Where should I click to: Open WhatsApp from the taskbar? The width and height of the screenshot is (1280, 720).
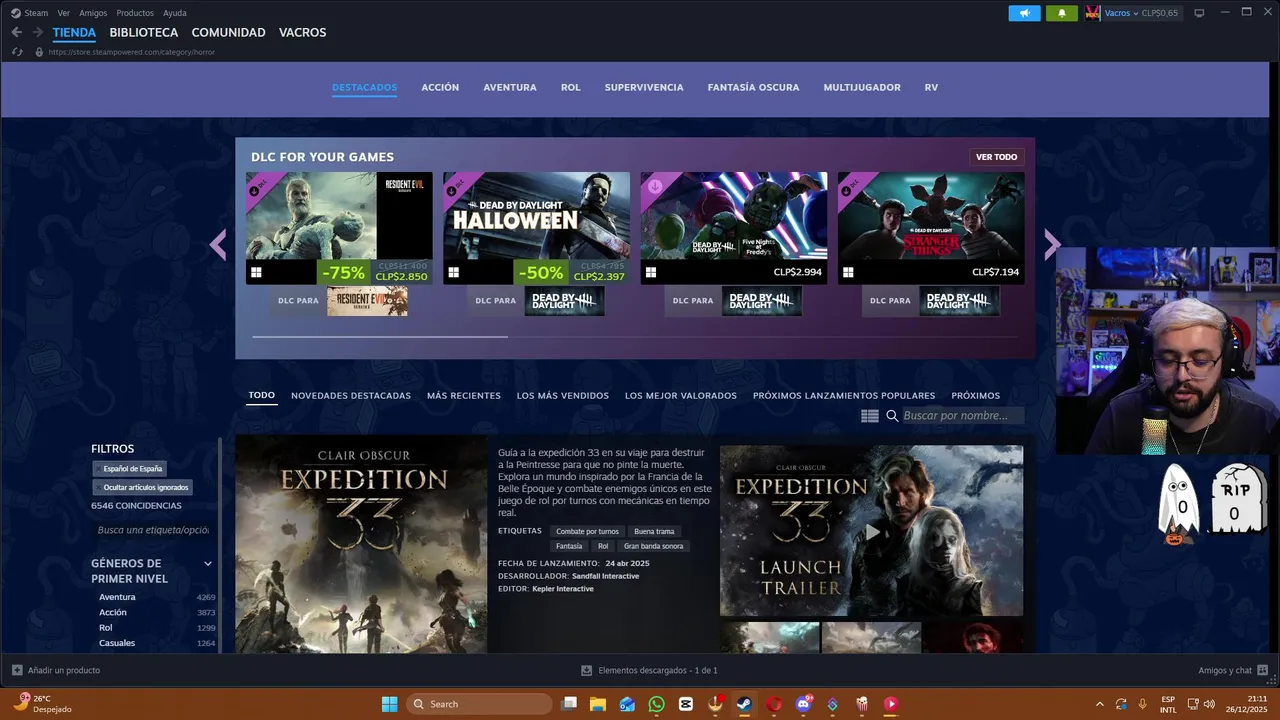tap(656, 704)
